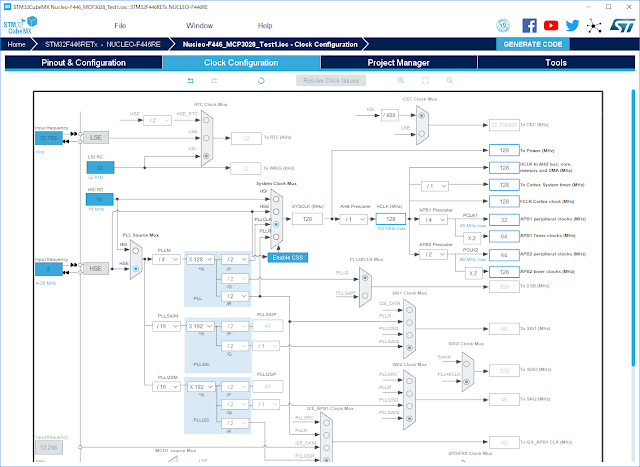Screen dimensions: 640x467
Task: Click the HSE input frequency field 8
Action: [49, 269]
